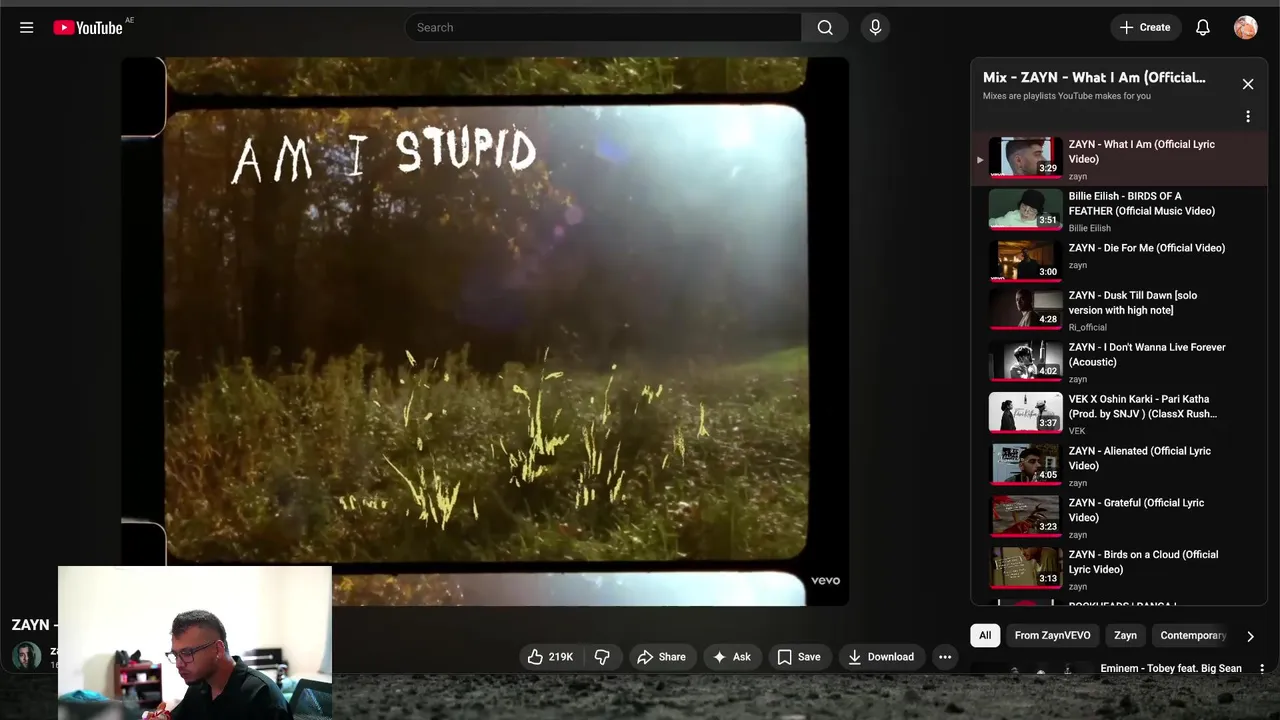Viewport: 1280px width, 720px height.
Task: Open ZAYN - Die For Me thumbnail
Action: 1025,262
